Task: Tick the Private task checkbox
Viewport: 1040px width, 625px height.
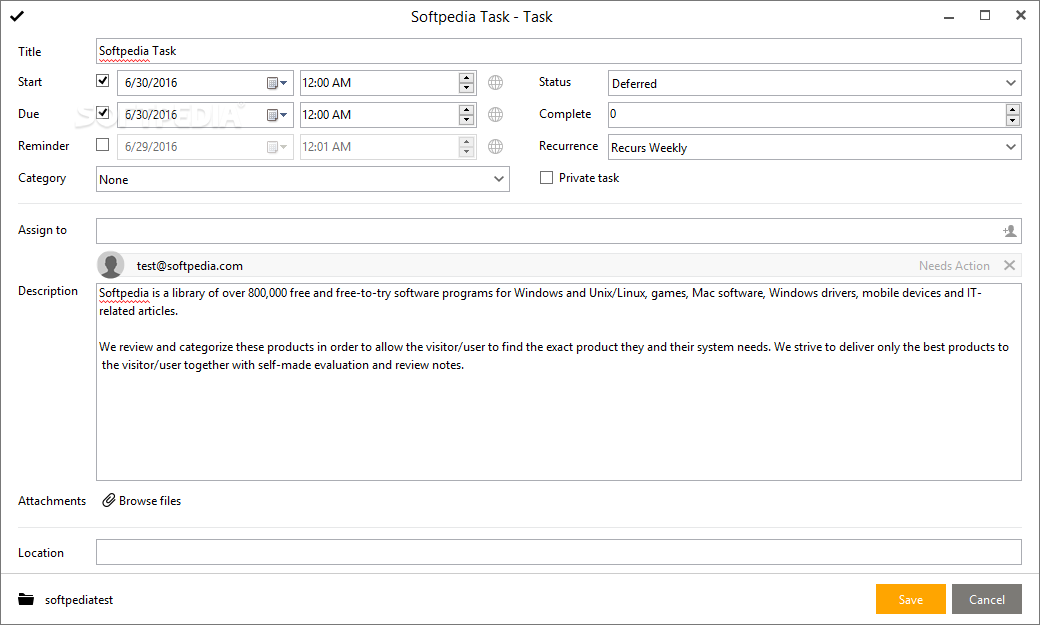Action: click(547, 177)
